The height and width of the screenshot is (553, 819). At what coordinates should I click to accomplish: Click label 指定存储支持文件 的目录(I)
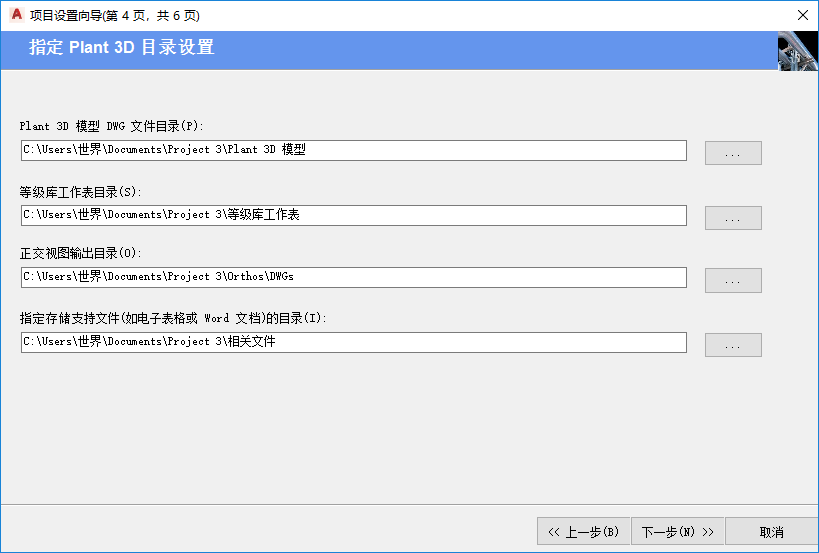(173, 318)
